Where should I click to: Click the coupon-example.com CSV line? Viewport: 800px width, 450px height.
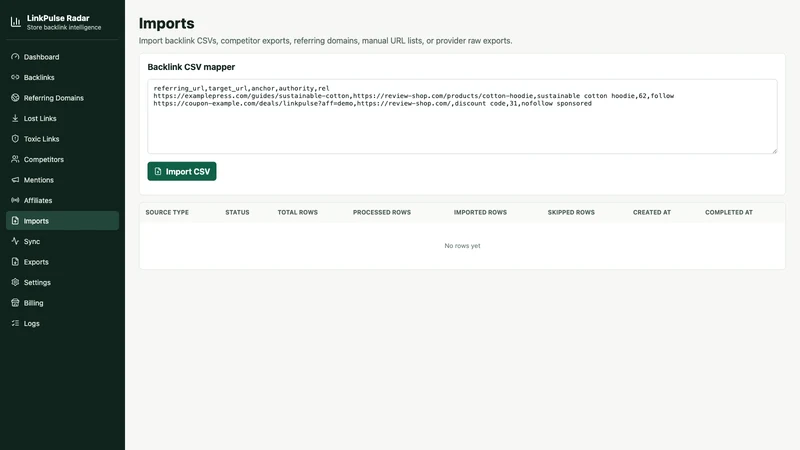372,104
